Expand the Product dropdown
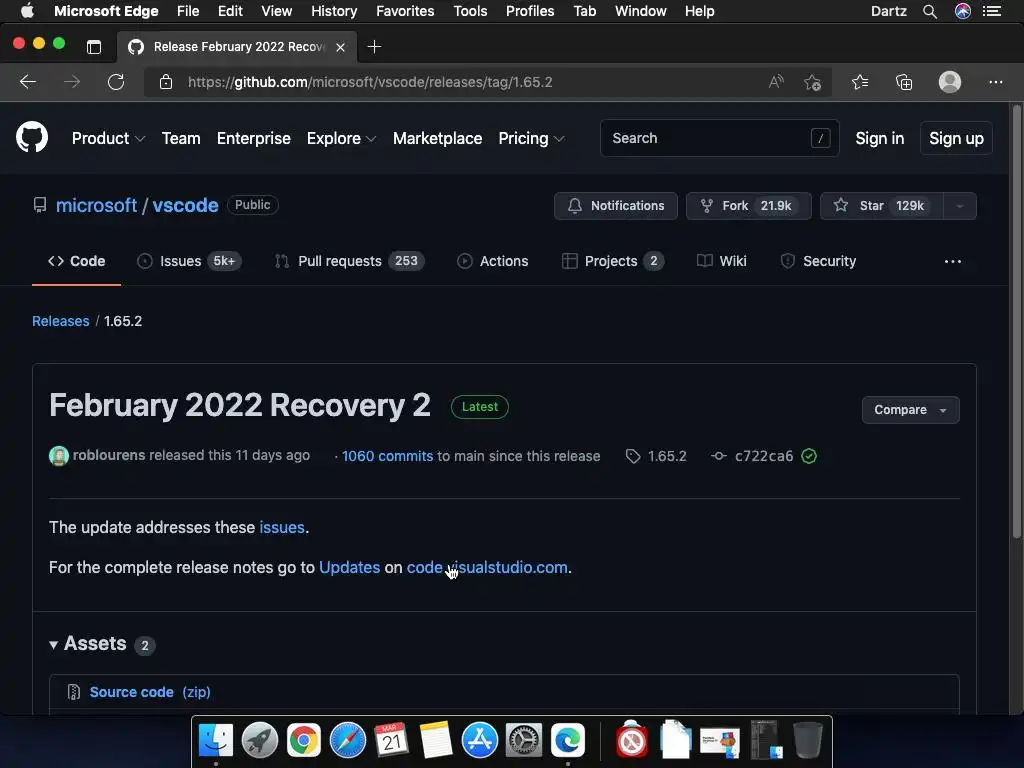This screenshot has height=768, width=1024. pos(108,138)
